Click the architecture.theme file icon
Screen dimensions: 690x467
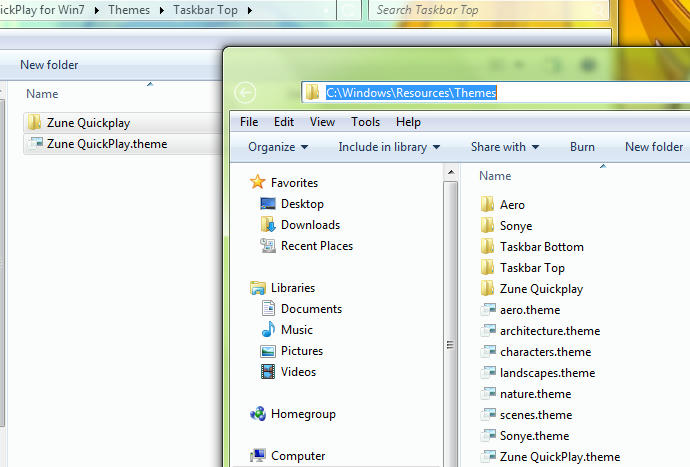(488, 331)
